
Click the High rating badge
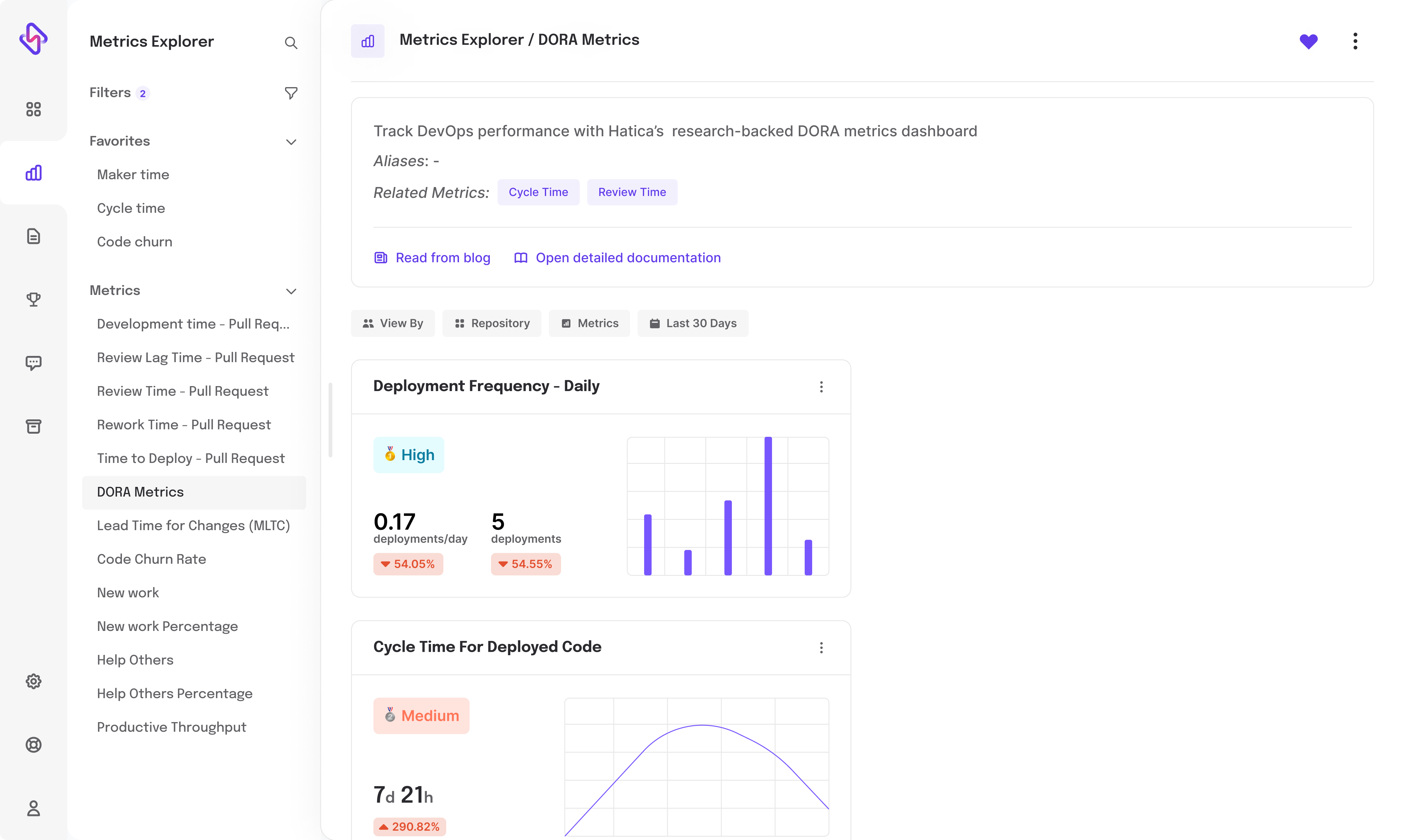coord(409,455)
